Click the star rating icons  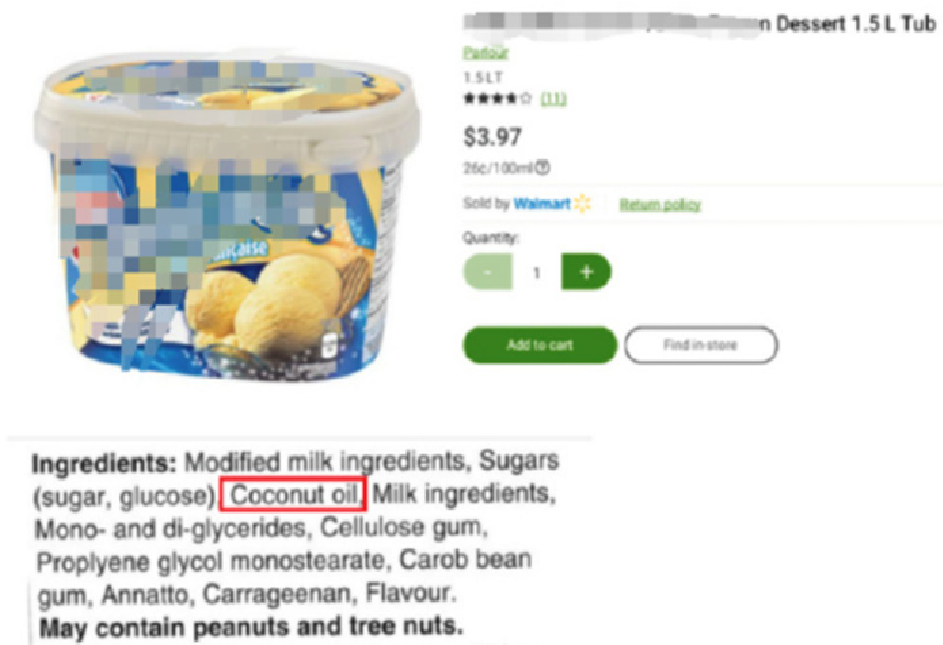497,98
